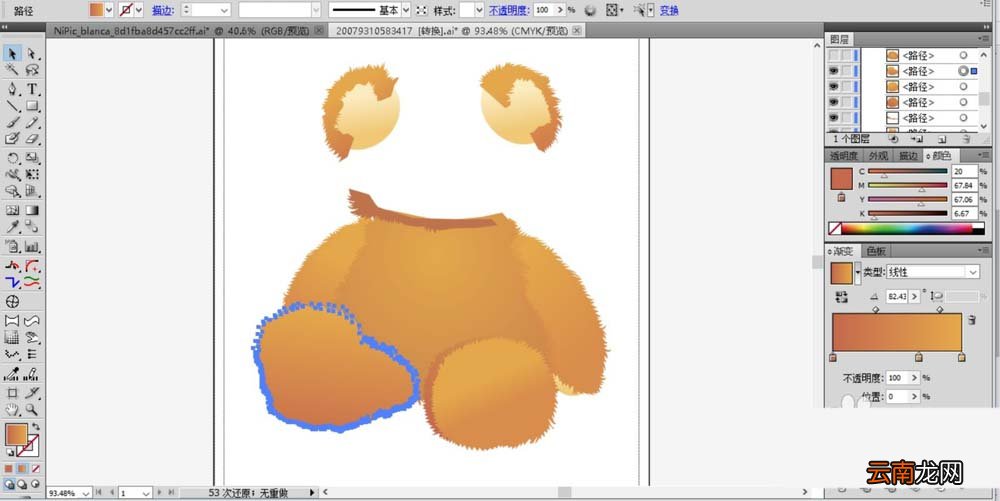This screenshot has height=501, width=1000.
Task: Click the 描边 link in control bar
Action: coord(162,10)
